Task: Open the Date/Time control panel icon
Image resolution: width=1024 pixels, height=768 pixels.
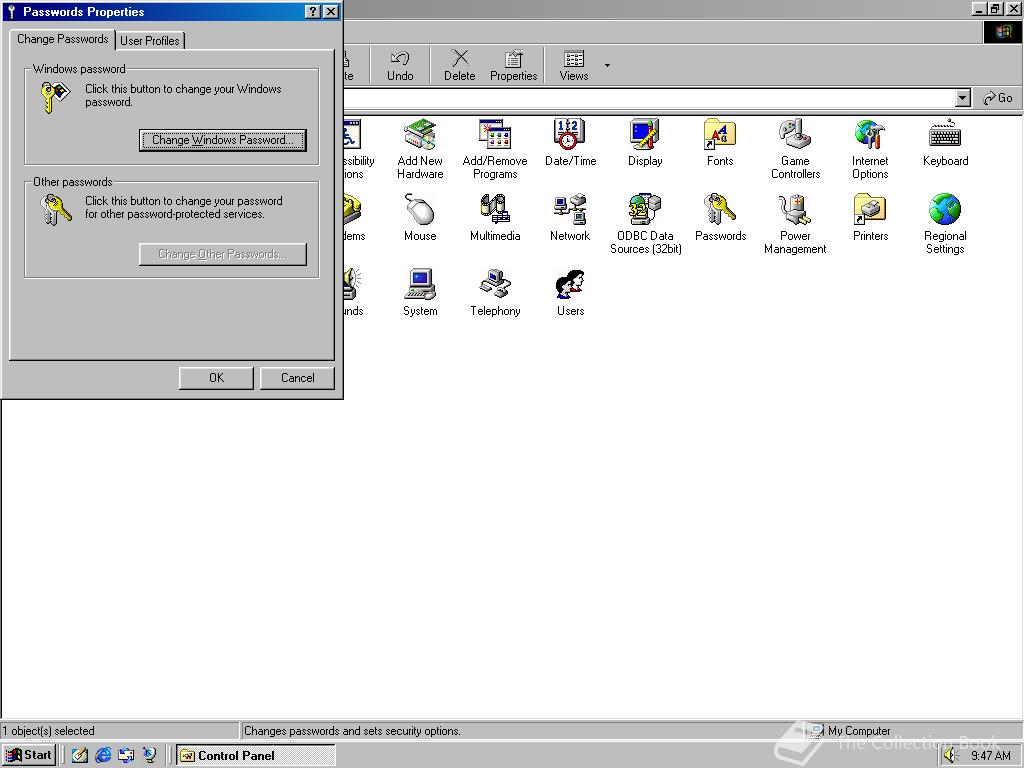Action: (x=570, y=143)
